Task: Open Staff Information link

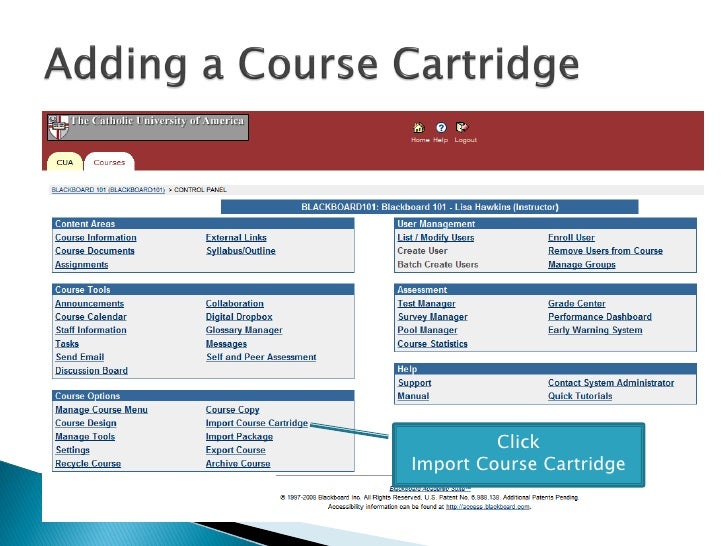Action: coord(91,330)
